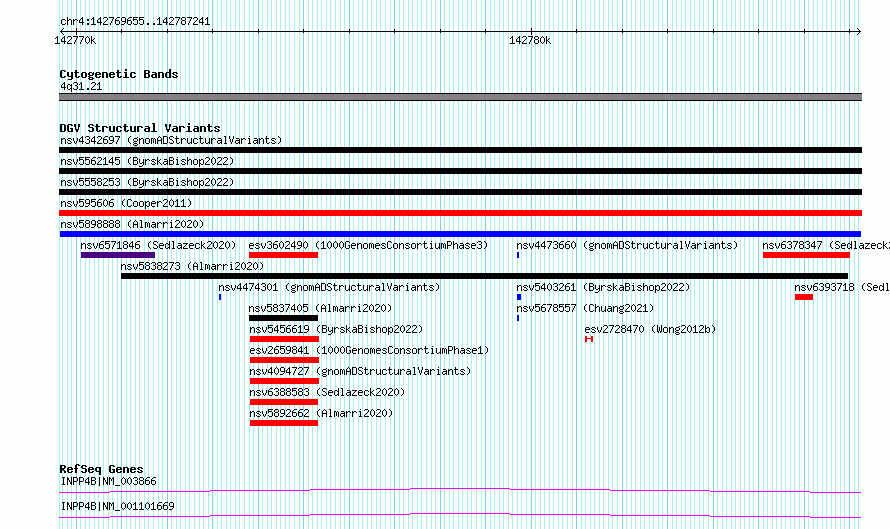Click the red H-shaped marker under esv2728470
The width and height of the screenshot is (890, 529).
[x=589, y=339]
